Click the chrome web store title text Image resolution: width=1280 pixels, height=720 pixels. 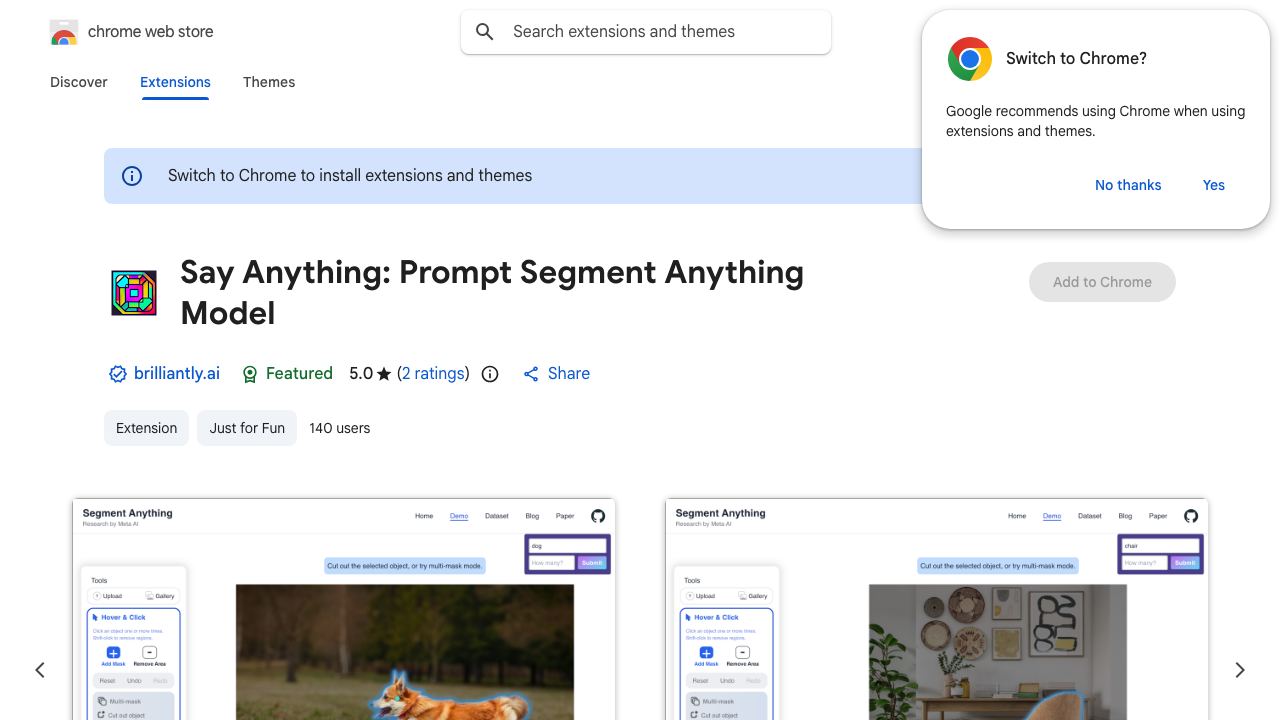pos(151,32)
